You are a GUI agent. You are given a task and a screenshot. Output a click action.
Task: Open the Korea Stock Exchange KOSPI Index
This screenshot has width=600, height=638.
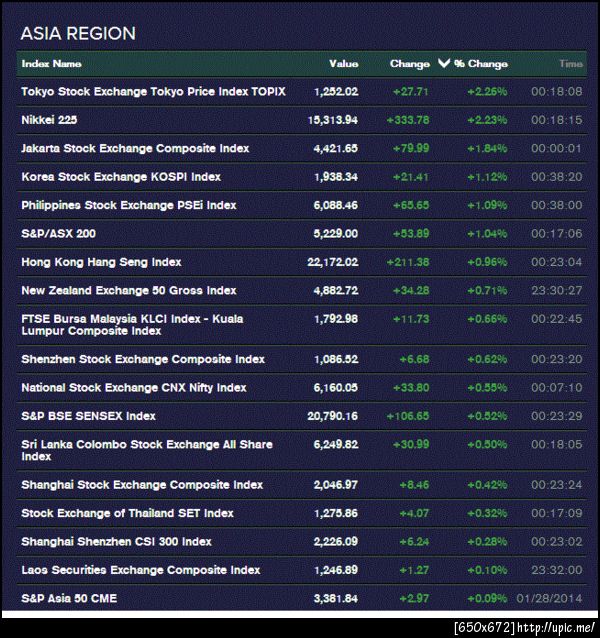[x=121, y=177]
